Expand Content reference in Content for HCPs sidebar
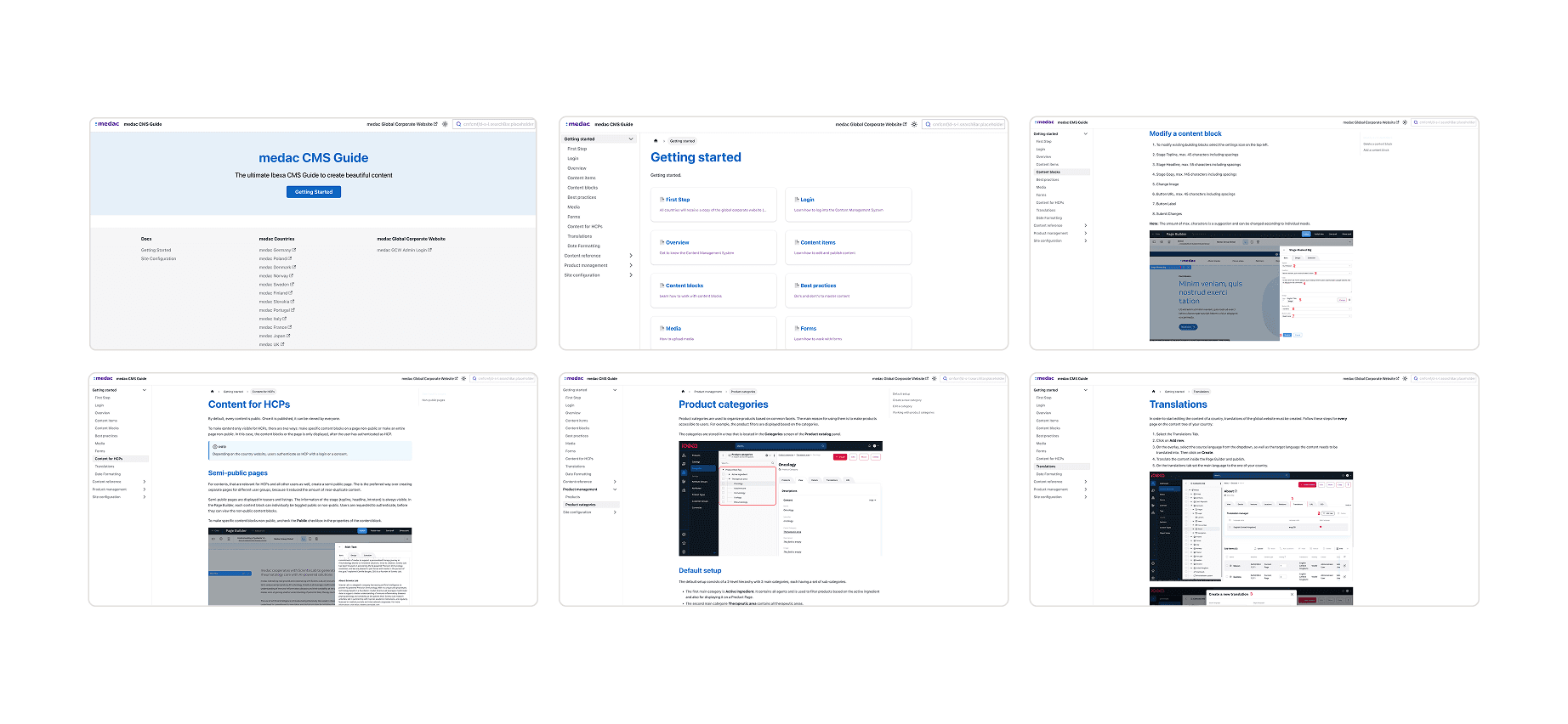The image size is (1568, 724). coord(145,482)
